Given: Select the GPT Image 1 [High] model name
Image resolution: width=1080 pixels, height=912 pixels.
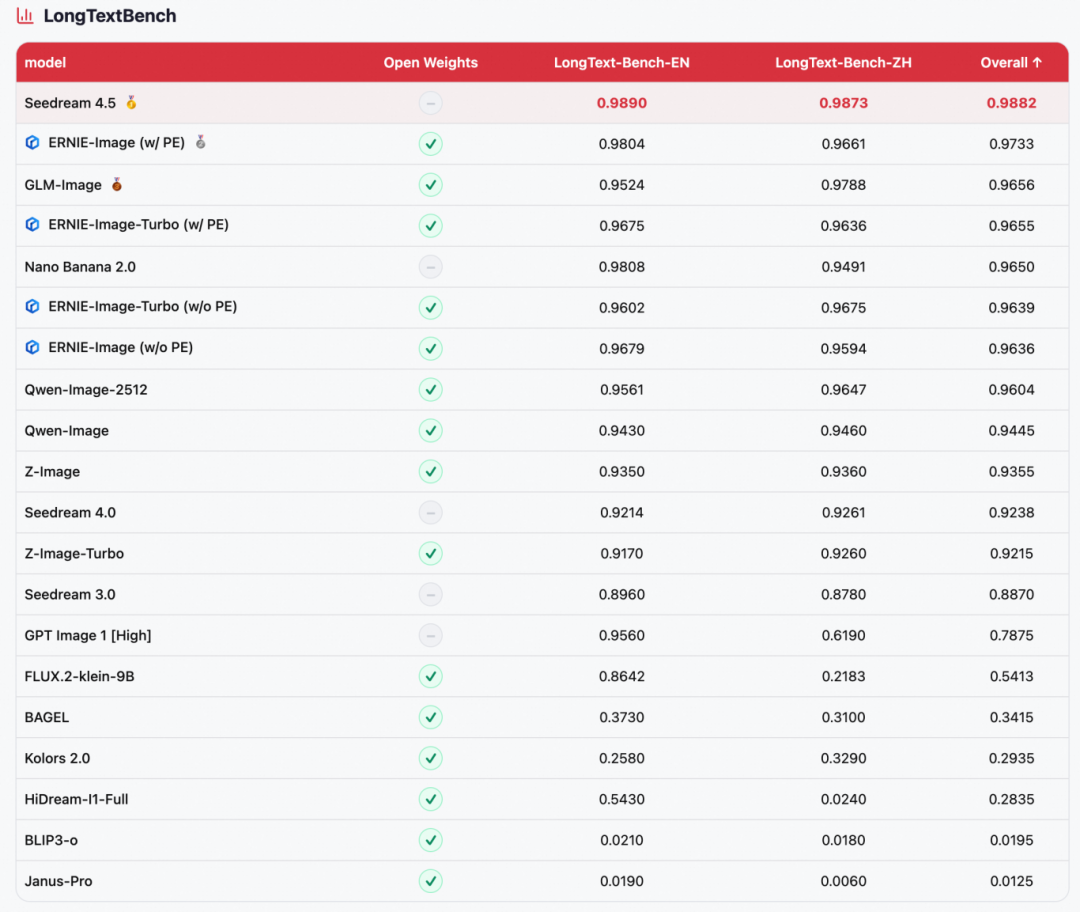Looking at the screenshot, I should tap(88, 636).
